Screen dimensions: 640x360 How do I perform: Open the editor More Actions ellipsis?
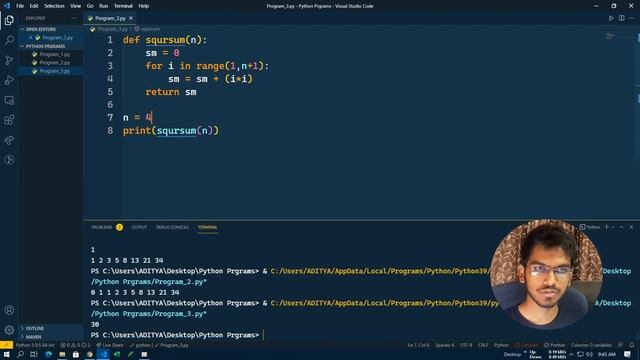(631, 18)
